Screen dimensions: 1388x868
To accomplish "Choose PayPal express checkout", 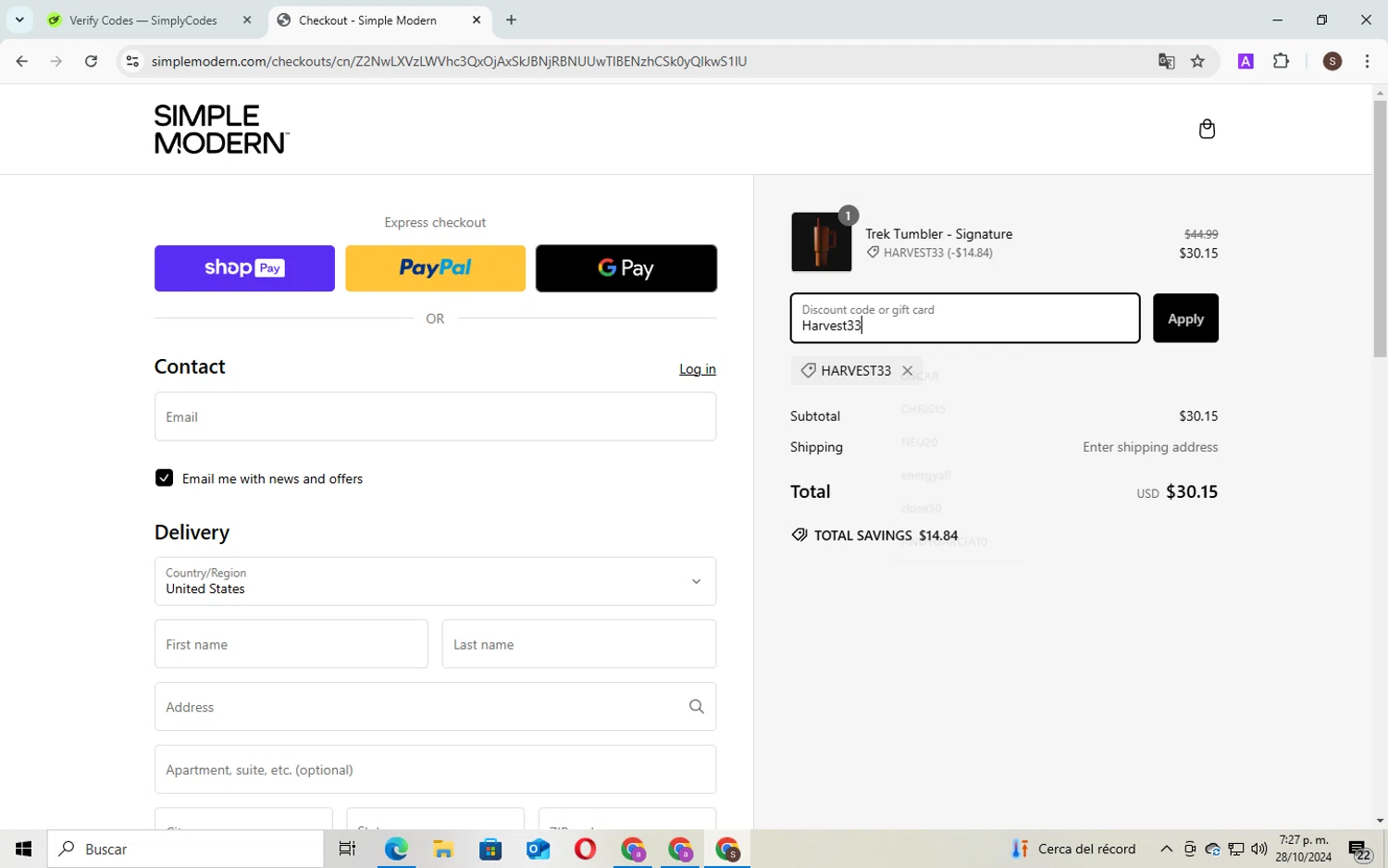I will 435,268.
